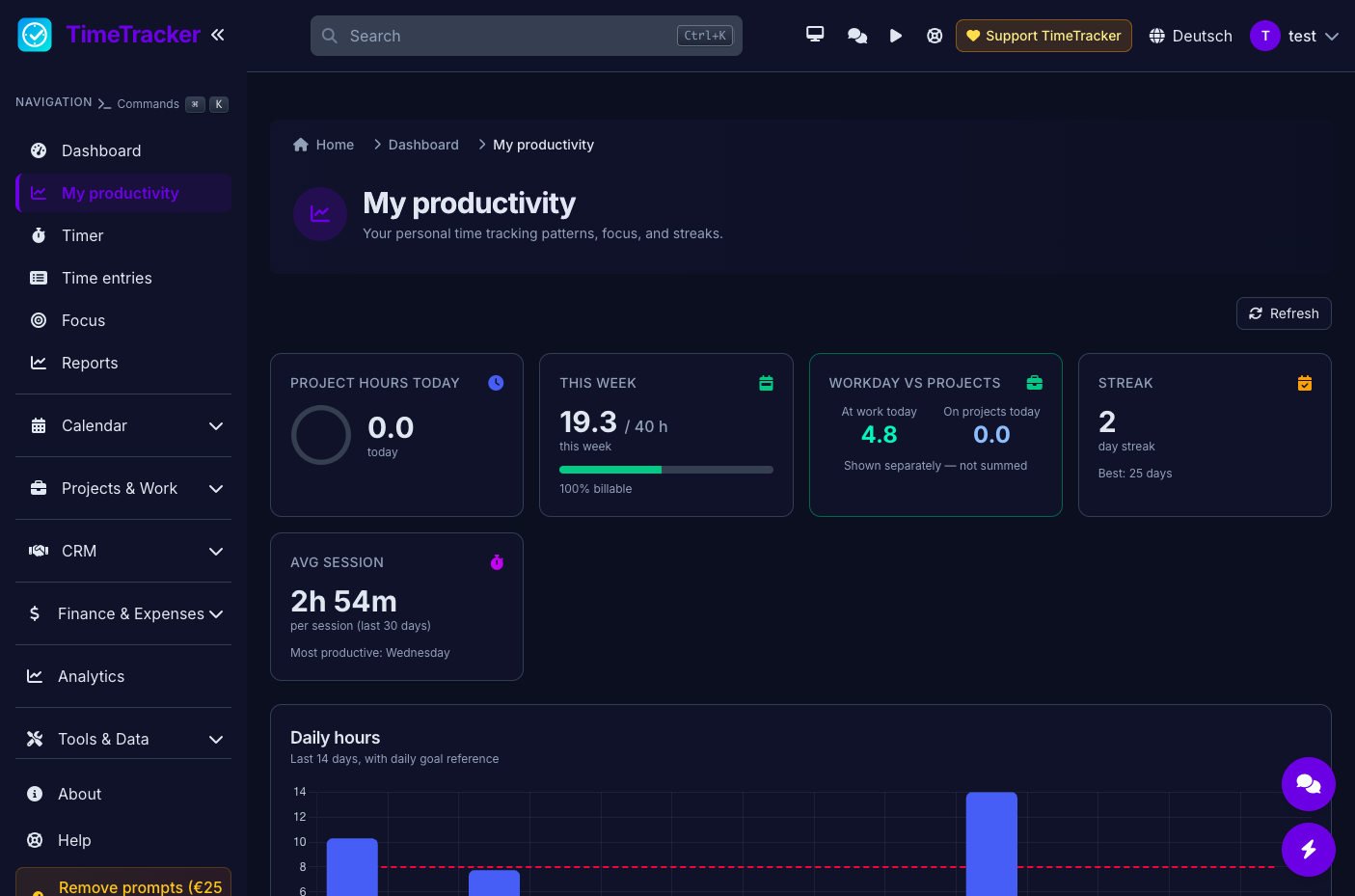Click Support TimeTracker button
Screen dimensions: 1355x896
tap(1043, 36)
